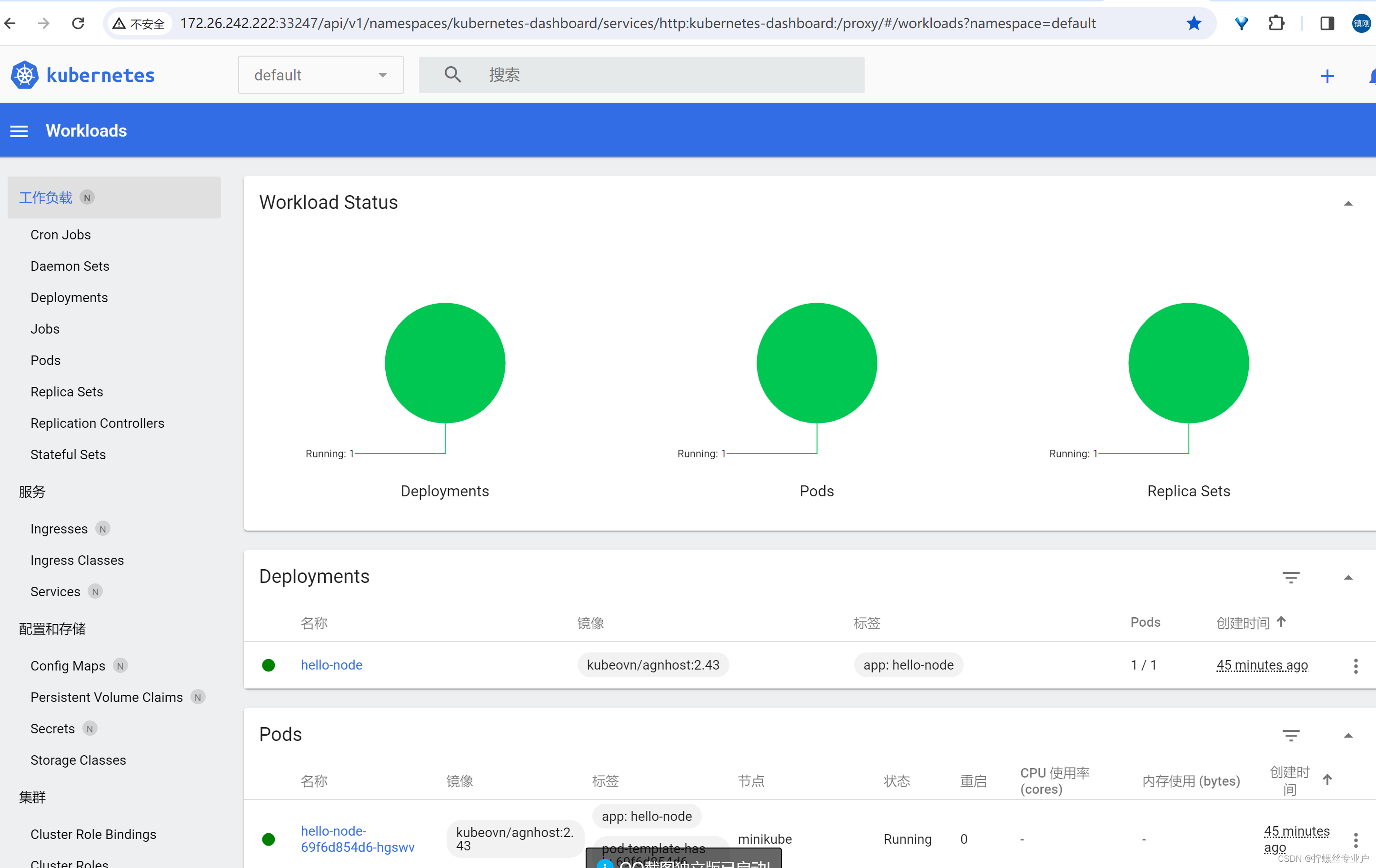Select the Daemon Sets menu item
The image size is (1376, 868).
[x=70, y=265]
